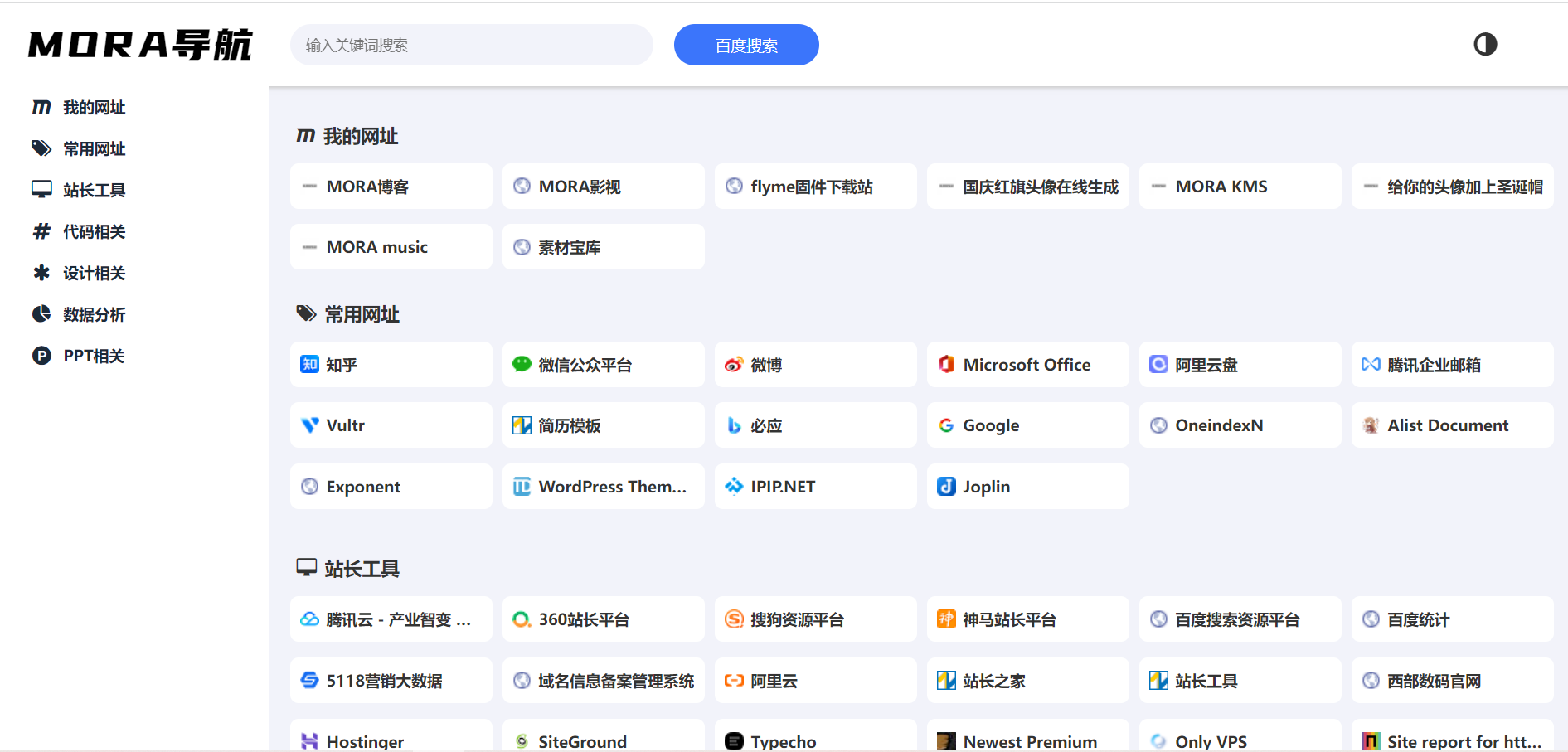Click the keyword search input field
This screenshot has height=752, width=1568.
click(x=471, y=45)
